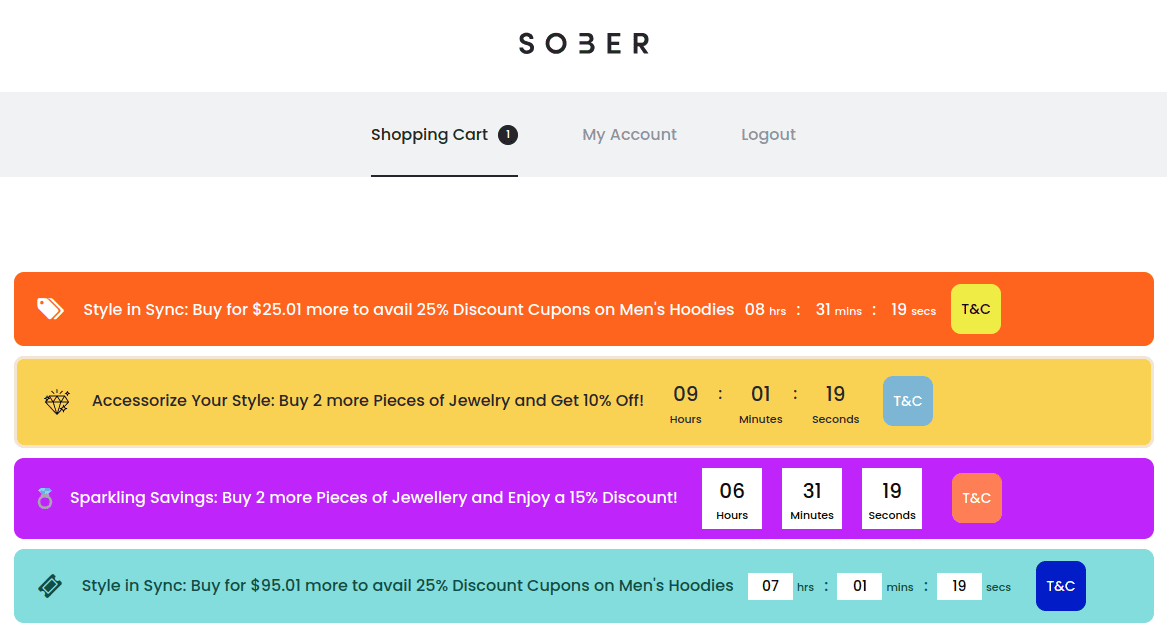The image size is (1167, 638).
Task: Click ring icon on purple banner
Action: 45,498
